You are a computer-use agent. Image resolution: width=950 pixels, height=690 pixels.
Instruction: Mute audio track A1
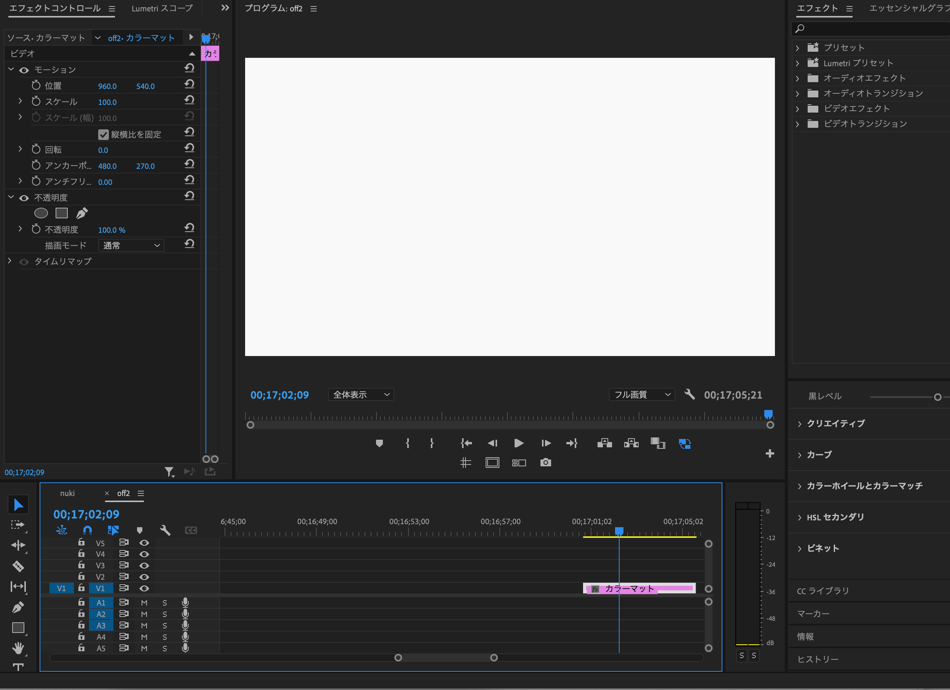click(x=144, y=603)
